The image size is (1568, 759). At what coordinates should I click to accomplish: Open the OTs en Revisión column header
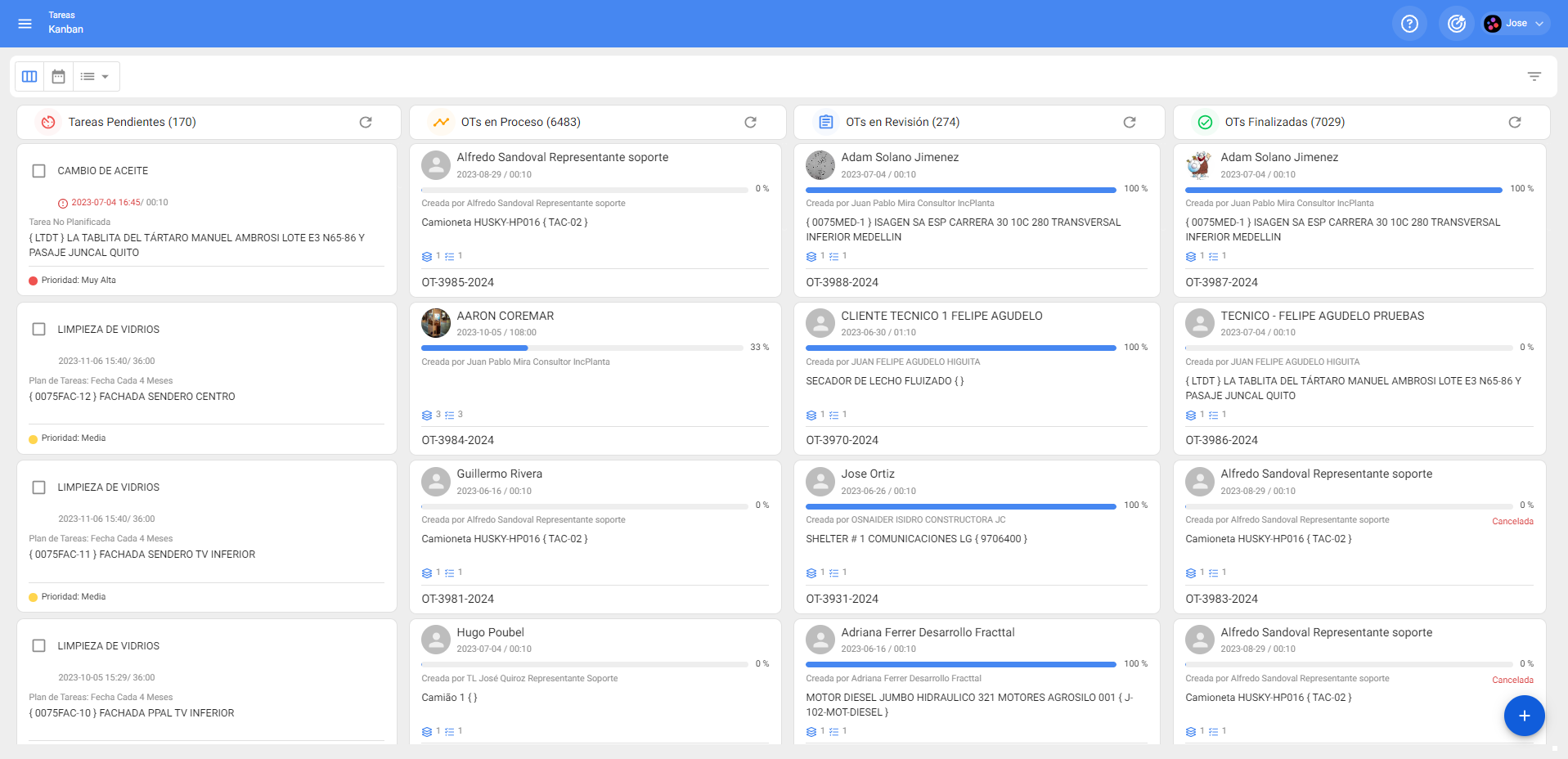[902, 122]
